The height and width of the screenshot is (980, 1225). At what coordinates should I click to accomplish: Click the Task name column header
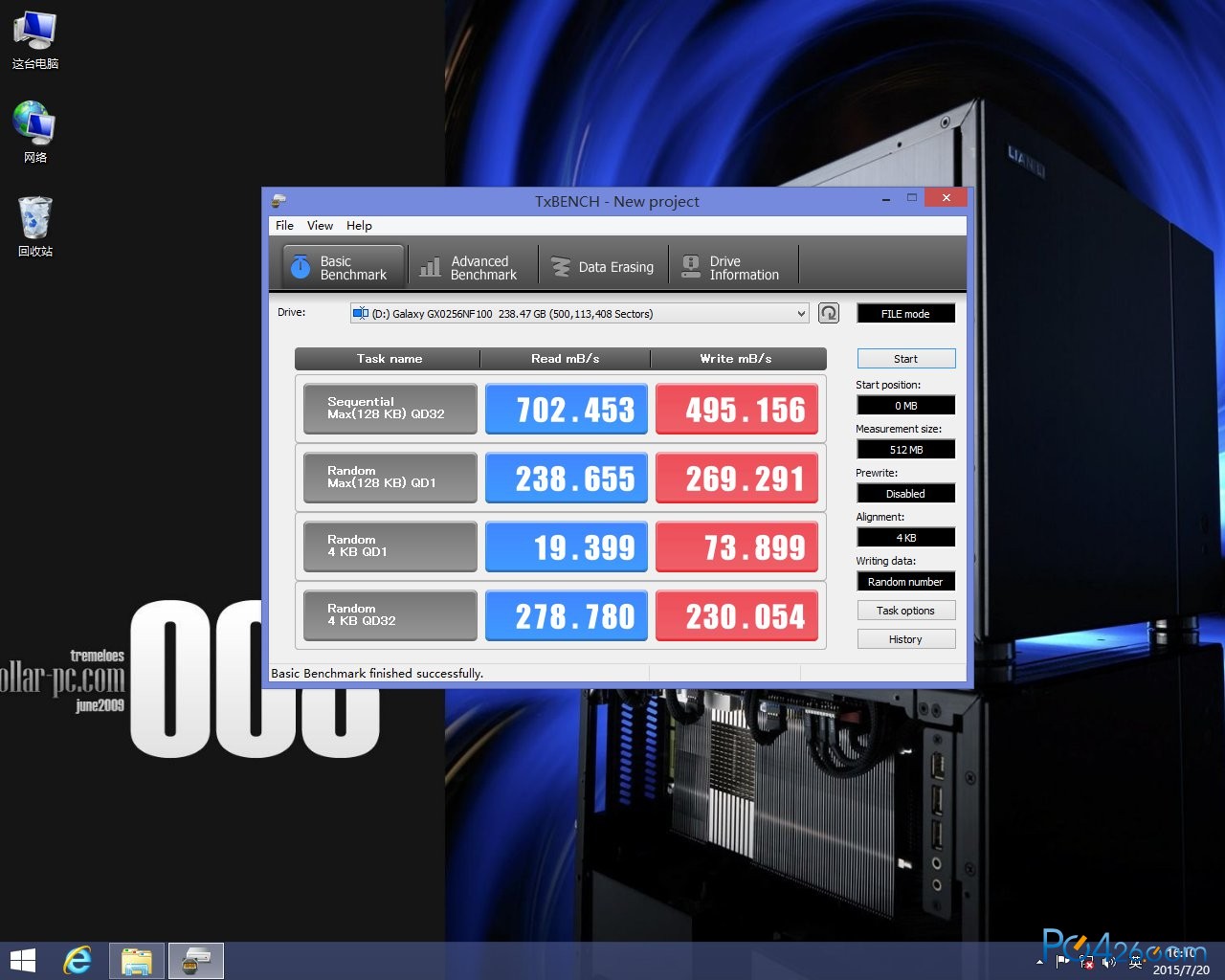click(x=388, y=359)
